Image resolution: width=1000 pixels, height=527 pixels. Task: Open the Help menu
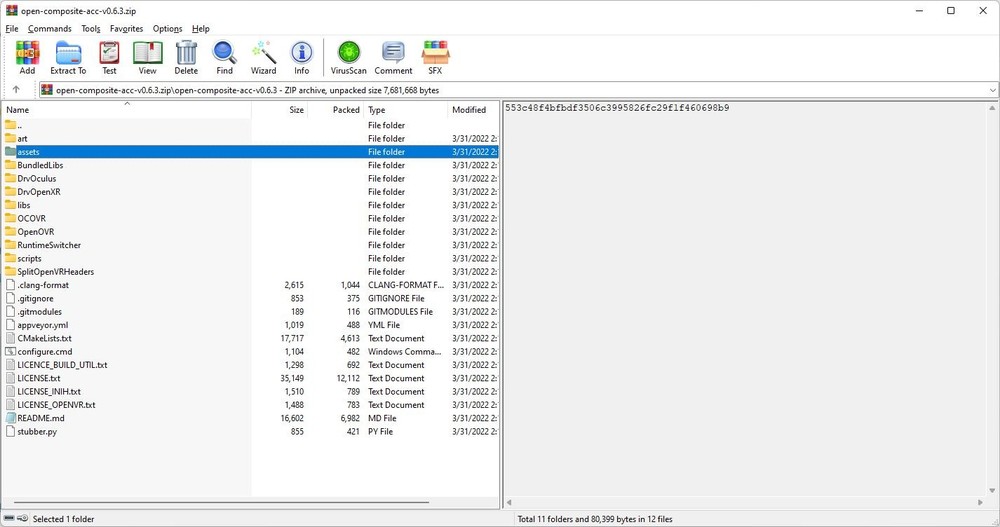(x=201, y=29)
